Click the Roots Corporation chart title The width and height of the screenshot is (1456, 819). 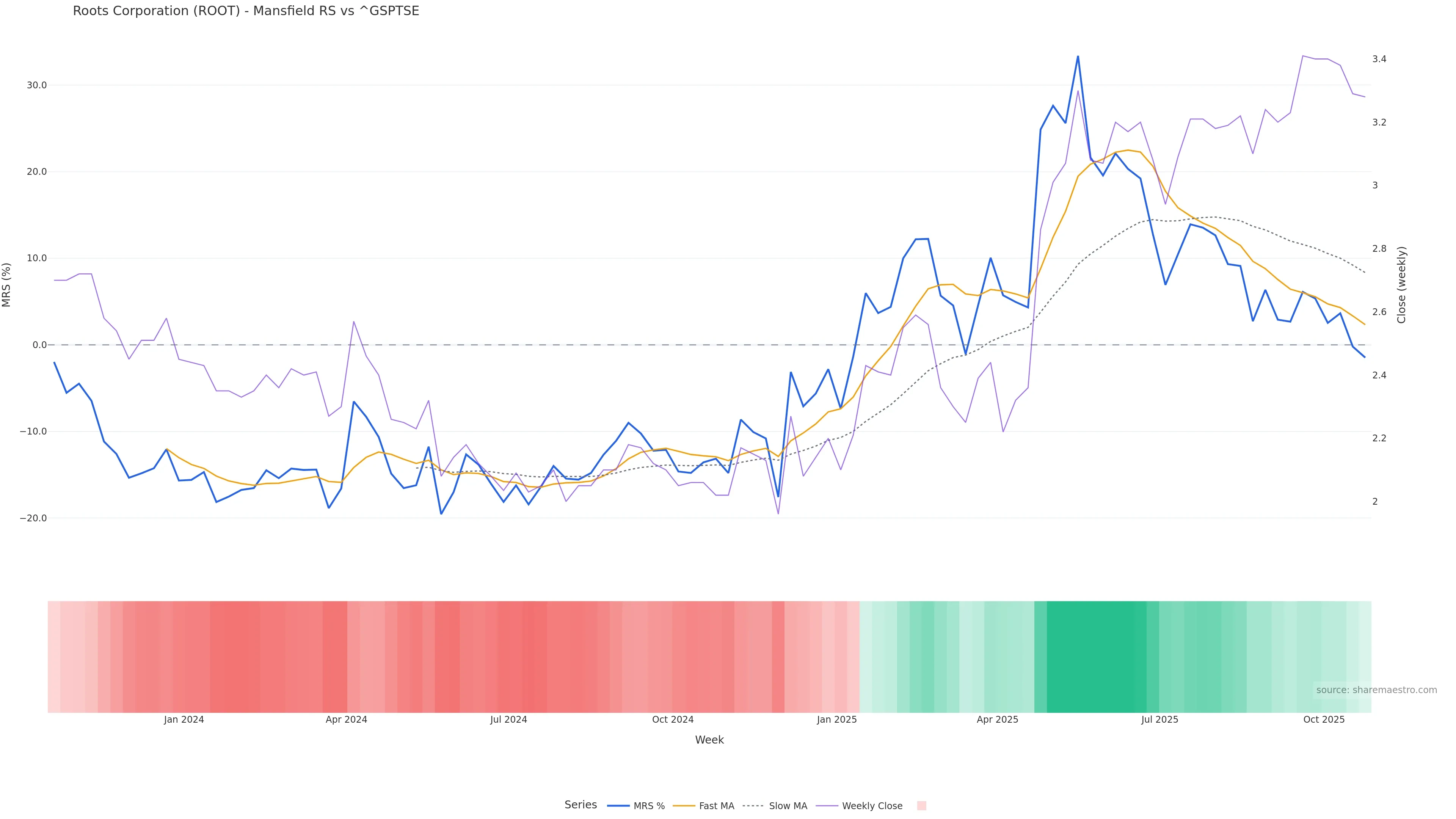click(x=246, y=11)
